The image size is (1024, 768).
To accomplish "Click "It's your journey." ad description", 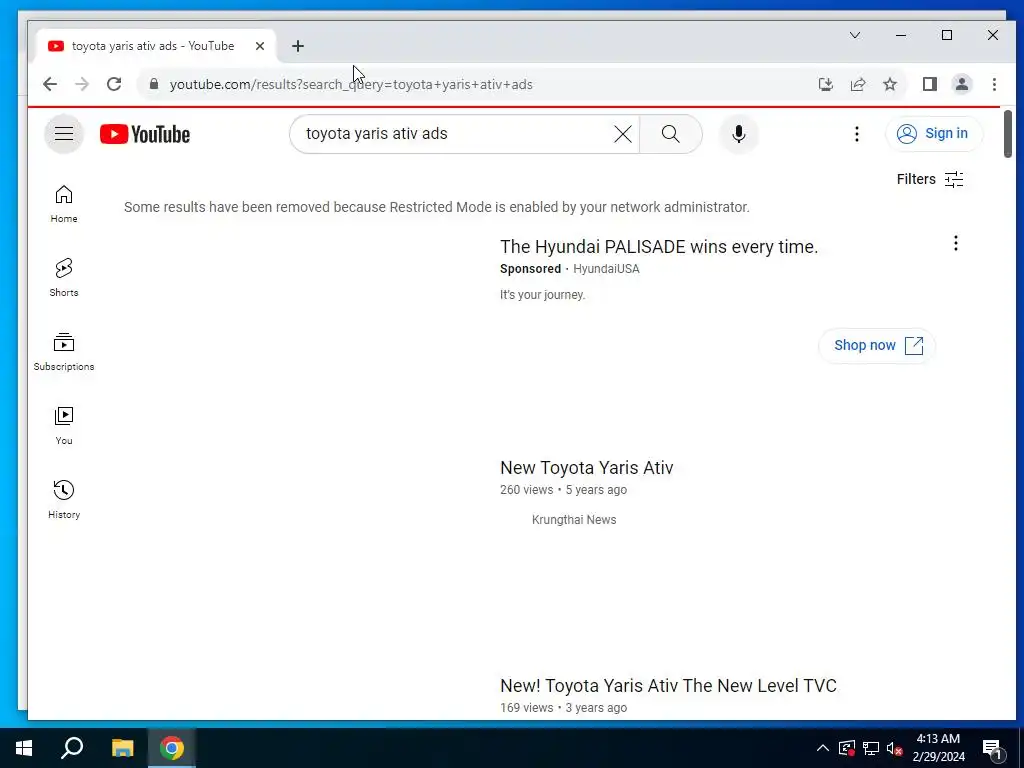I will (x=543, y=295).
